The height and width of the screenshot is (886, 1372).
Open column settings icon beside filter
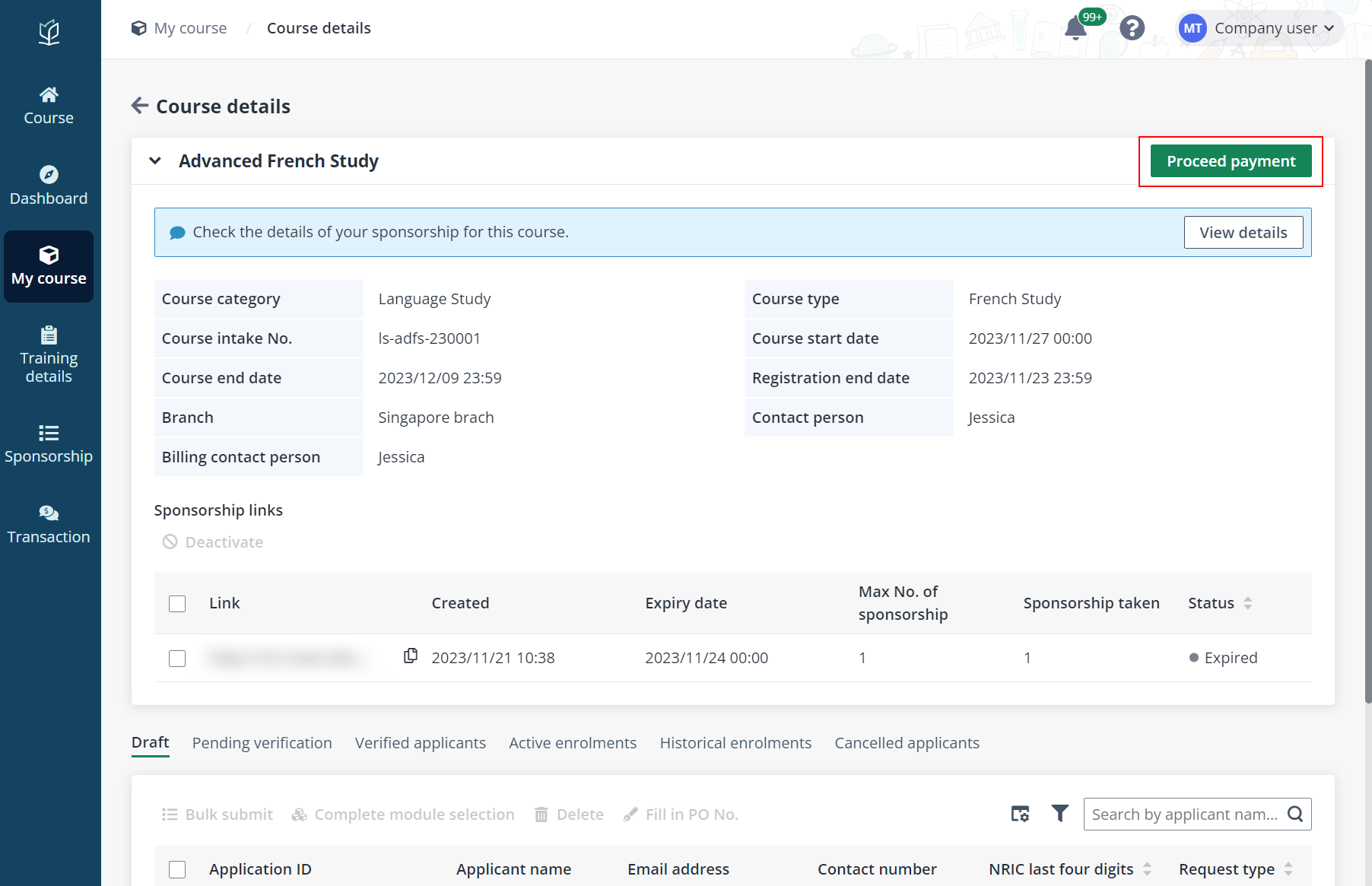point(1020,814)
